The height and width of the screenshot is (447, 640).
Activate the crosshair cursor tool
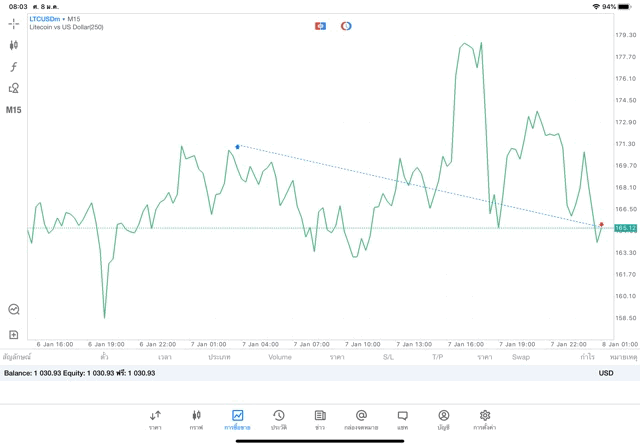tap(14, 23)
